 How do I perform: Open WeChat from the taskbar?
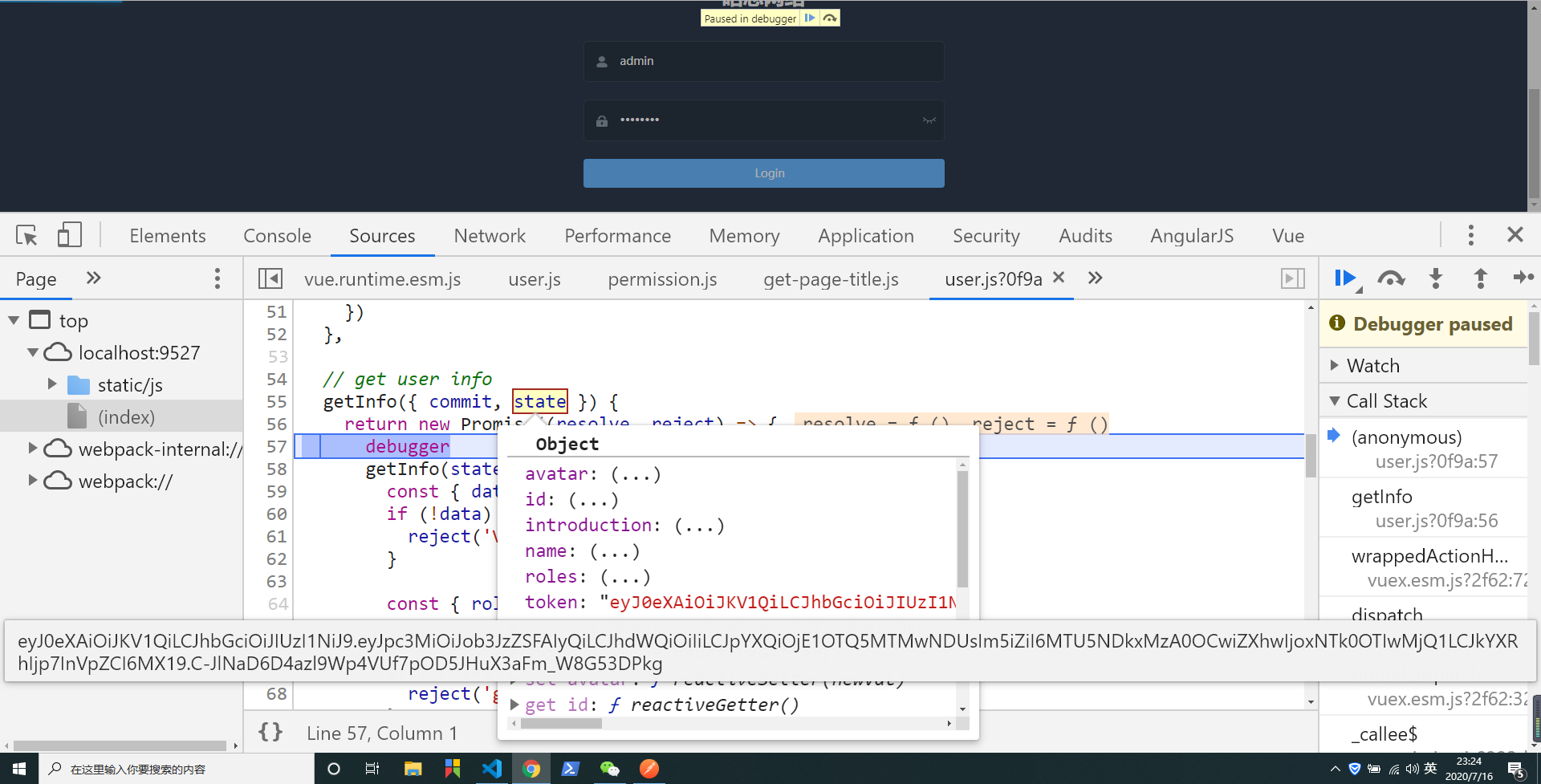609,769
